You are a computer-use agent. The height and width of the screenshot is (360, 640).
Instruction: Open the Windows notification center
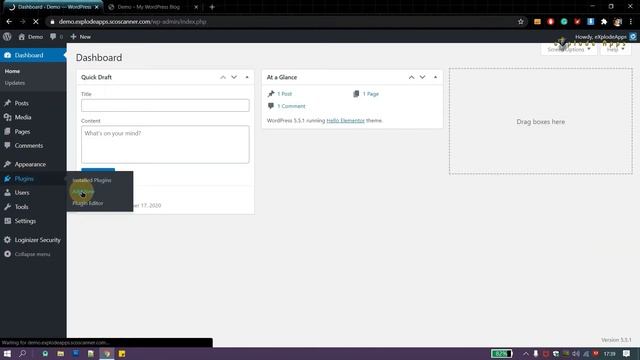coord(627,354)
